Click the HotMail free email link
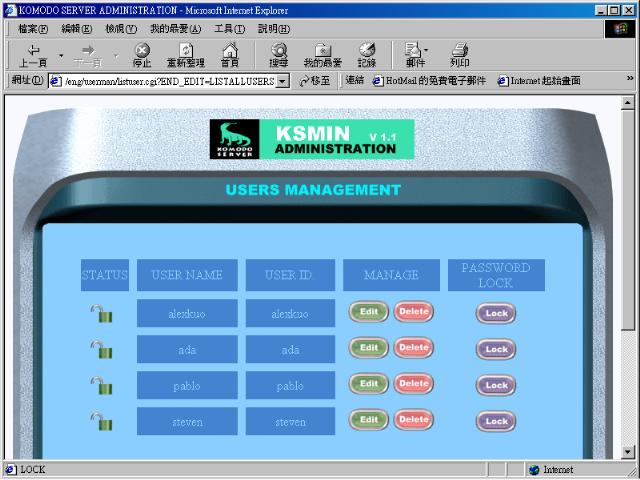Screen dimensions: 640x480 tap(429, 81)
